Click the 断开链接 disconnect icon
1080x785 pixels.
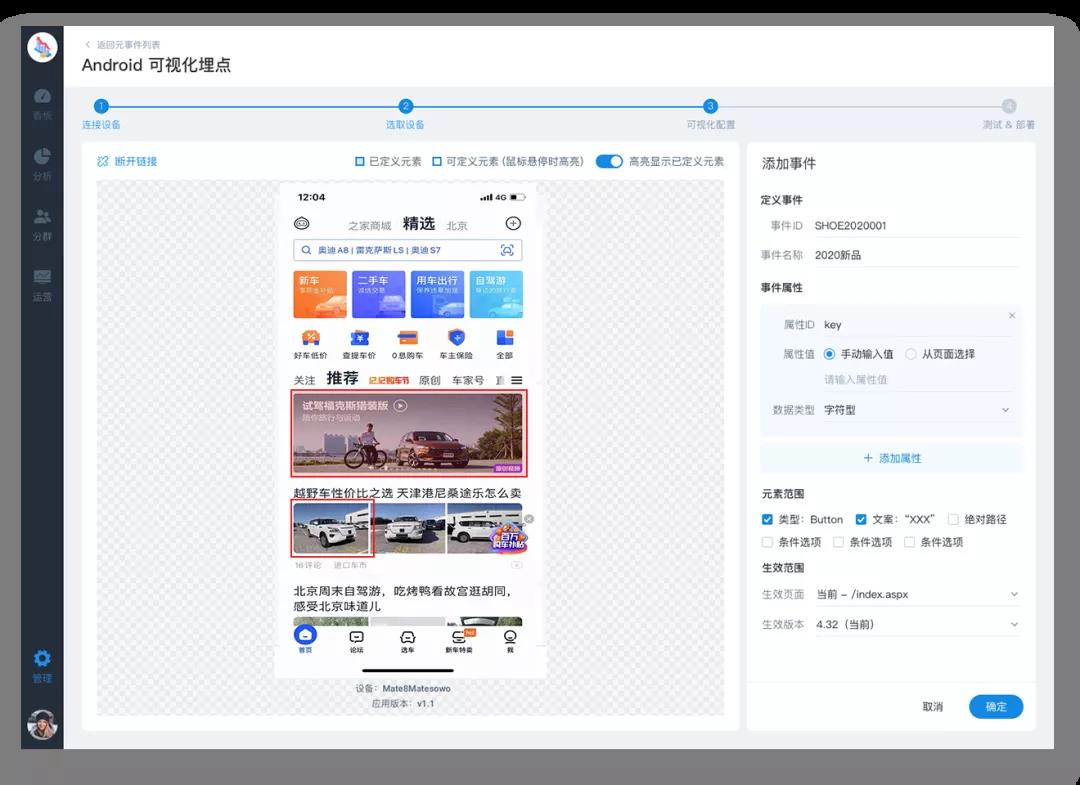click(103, 161)
